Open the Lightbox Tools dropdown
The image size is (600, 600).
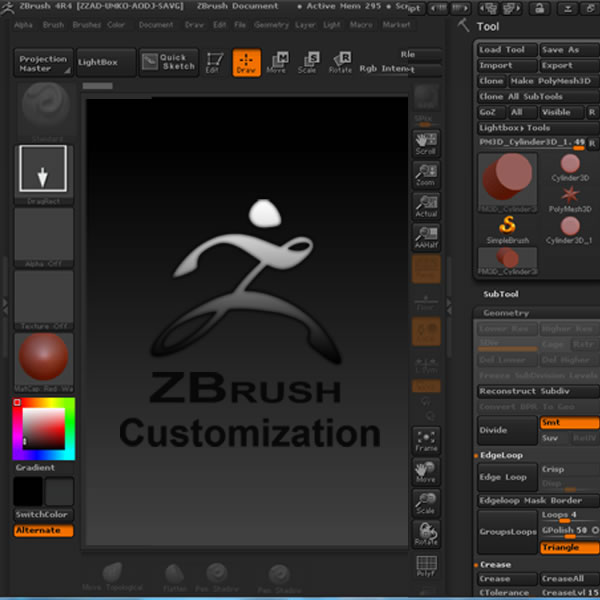tap(538, 128)
